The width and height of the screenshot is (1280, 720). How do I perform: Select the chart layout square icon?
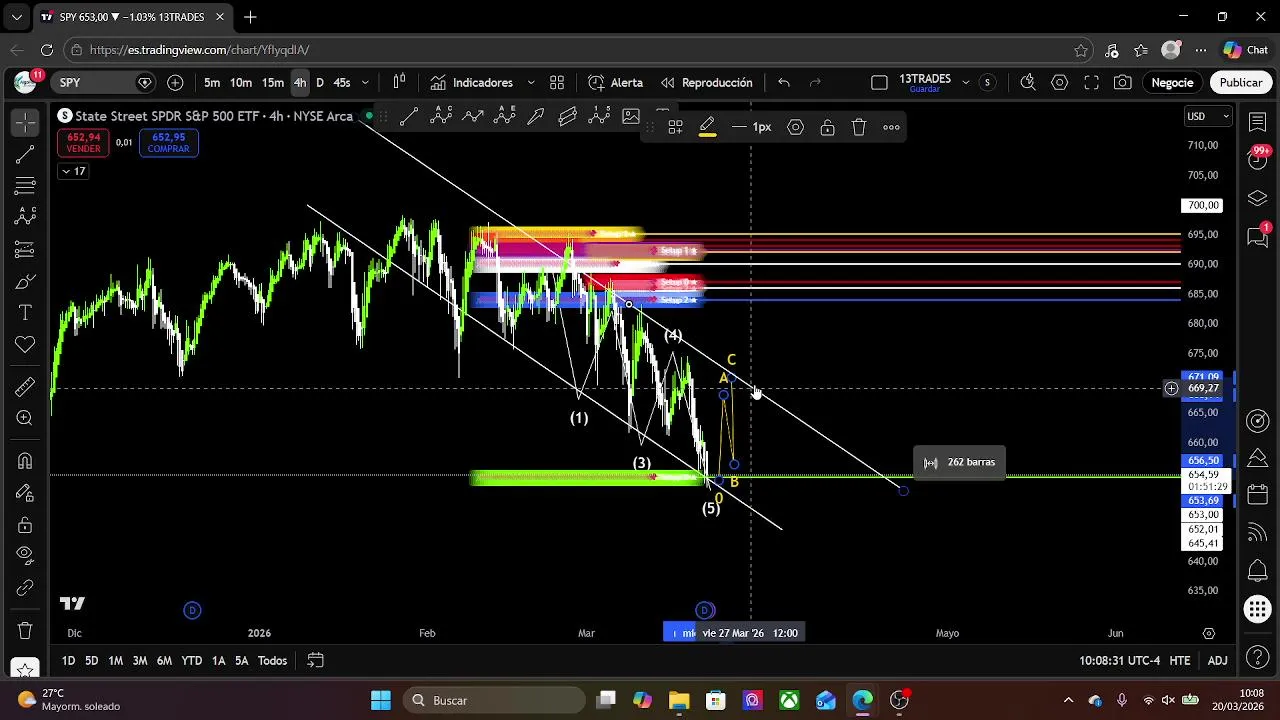point(879,83)
